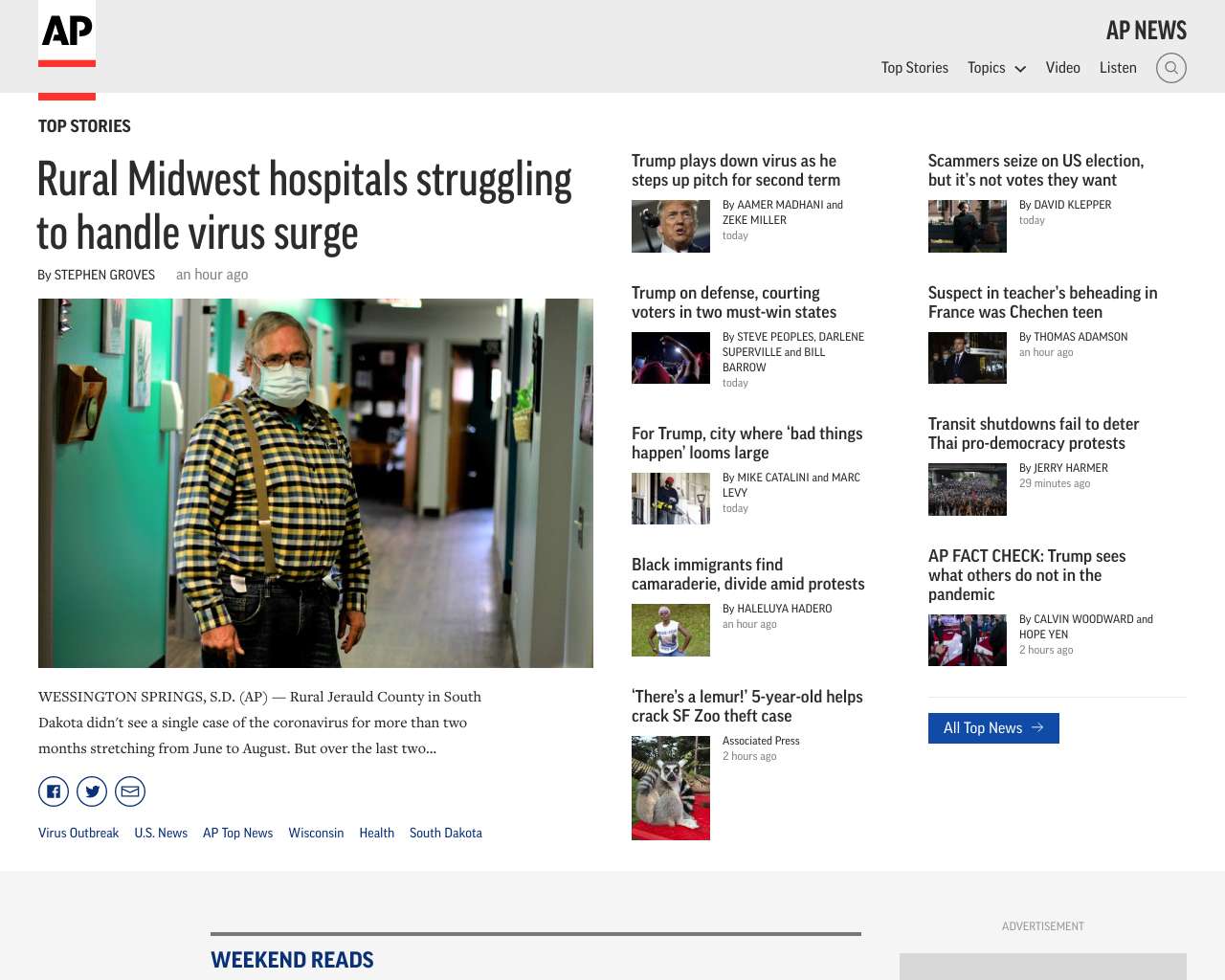Open Top Stories menu item
Image resolution: width=1225 pixels, height=980 pixels.
pos(915,68)
